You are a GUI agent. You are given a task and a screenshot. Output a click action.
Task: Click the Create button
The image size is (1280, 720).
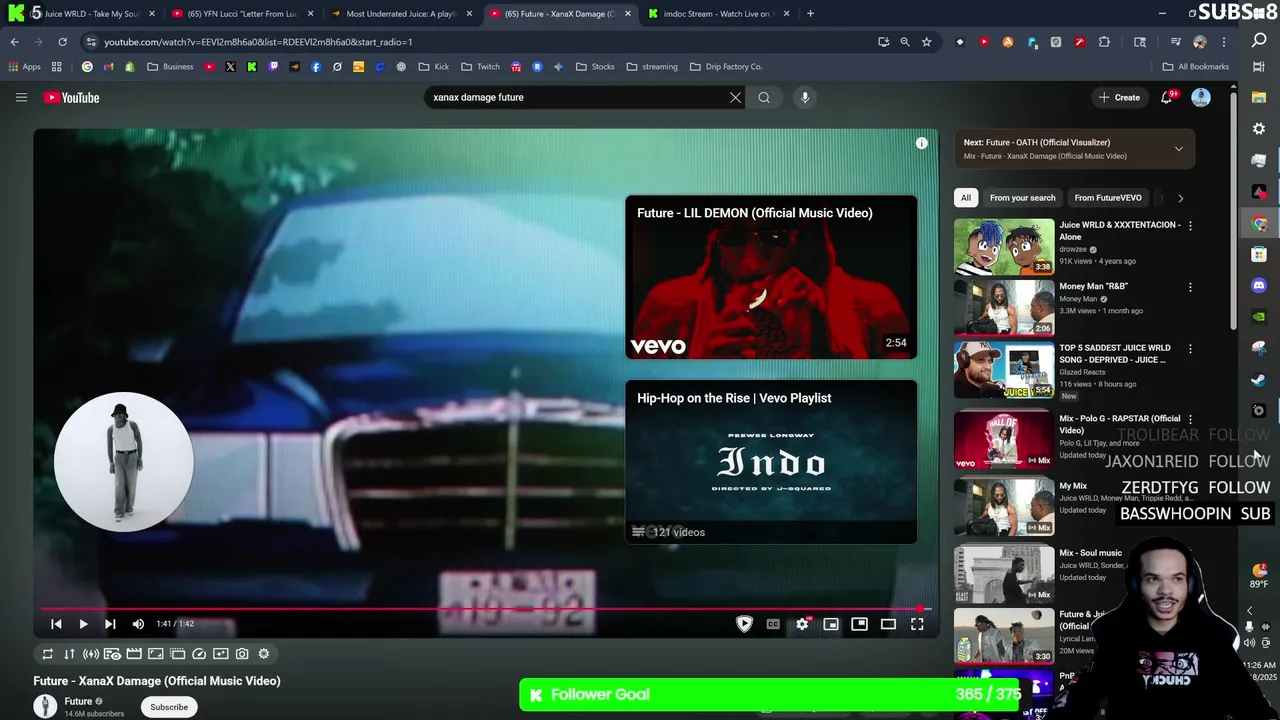(1119, 97)
